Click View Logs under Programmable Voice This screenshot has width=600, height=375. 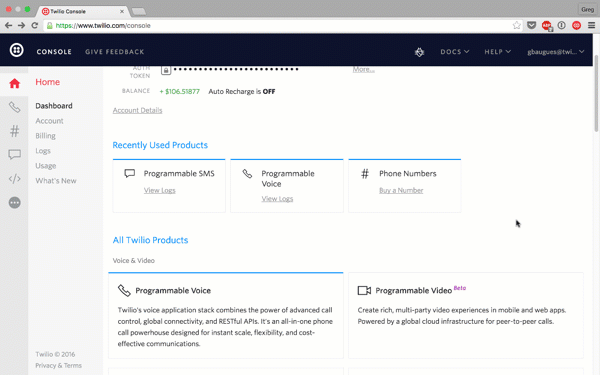[x=277, y=199]
